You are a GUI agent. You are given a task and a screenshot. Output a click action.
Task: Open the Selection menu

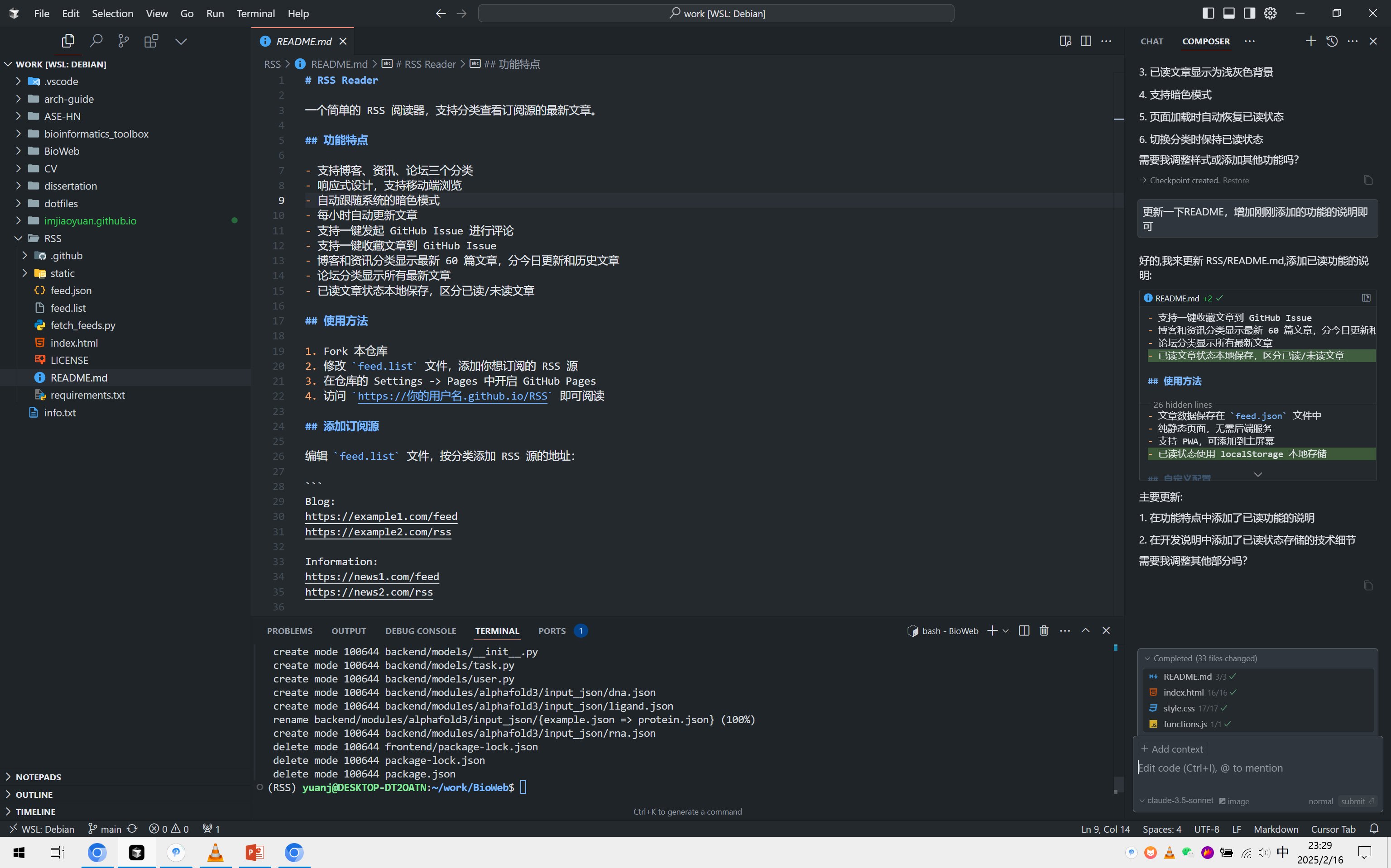[112, 13]
